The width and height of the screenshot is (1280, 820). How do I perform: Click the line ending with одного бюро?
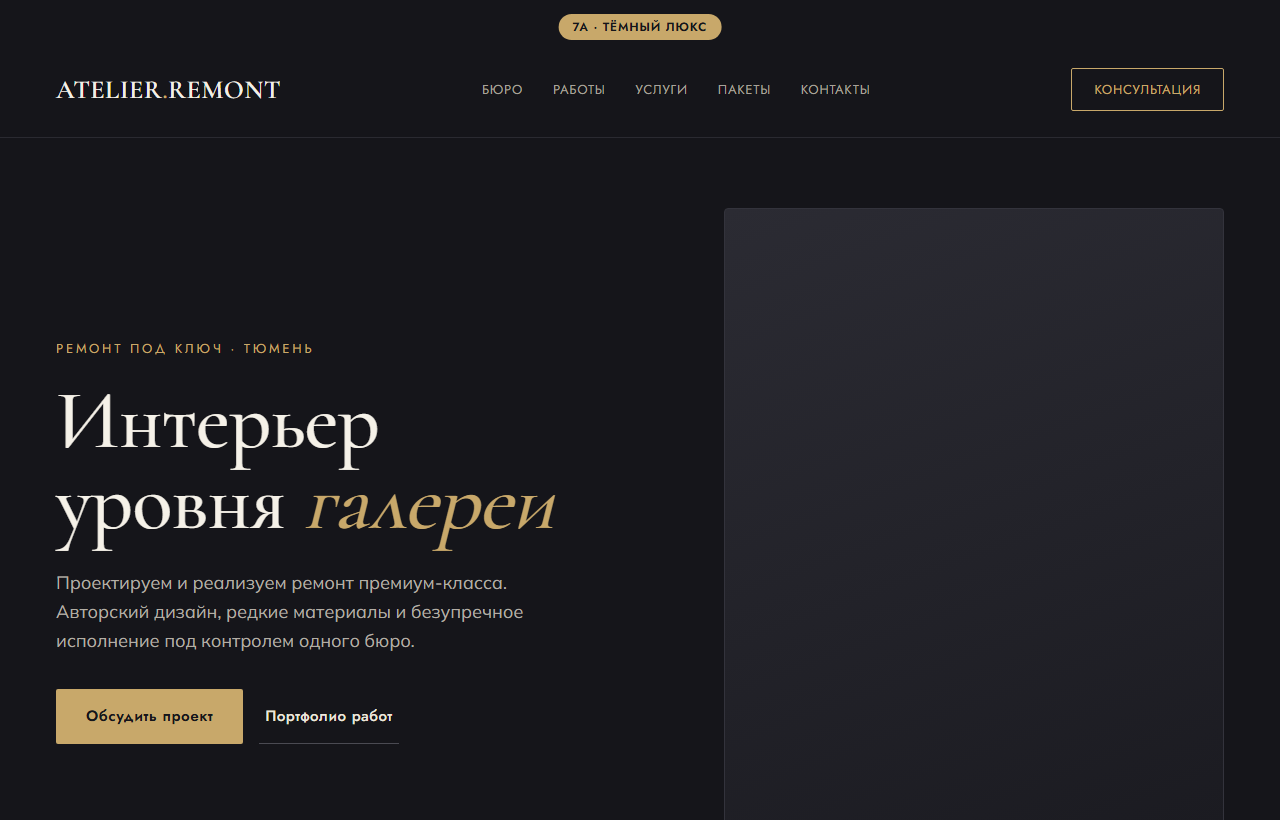coord(235,641)
